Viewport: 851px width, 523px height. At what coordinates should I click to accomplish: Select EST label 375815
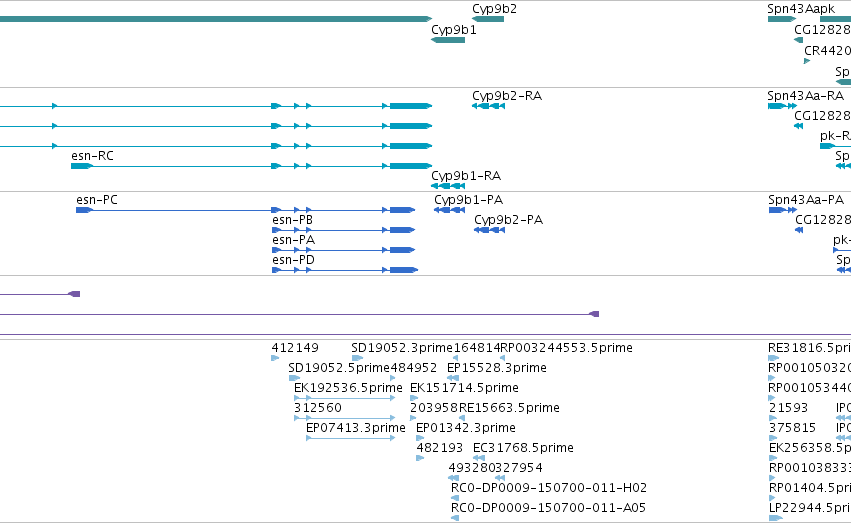(x=792, y=428)
